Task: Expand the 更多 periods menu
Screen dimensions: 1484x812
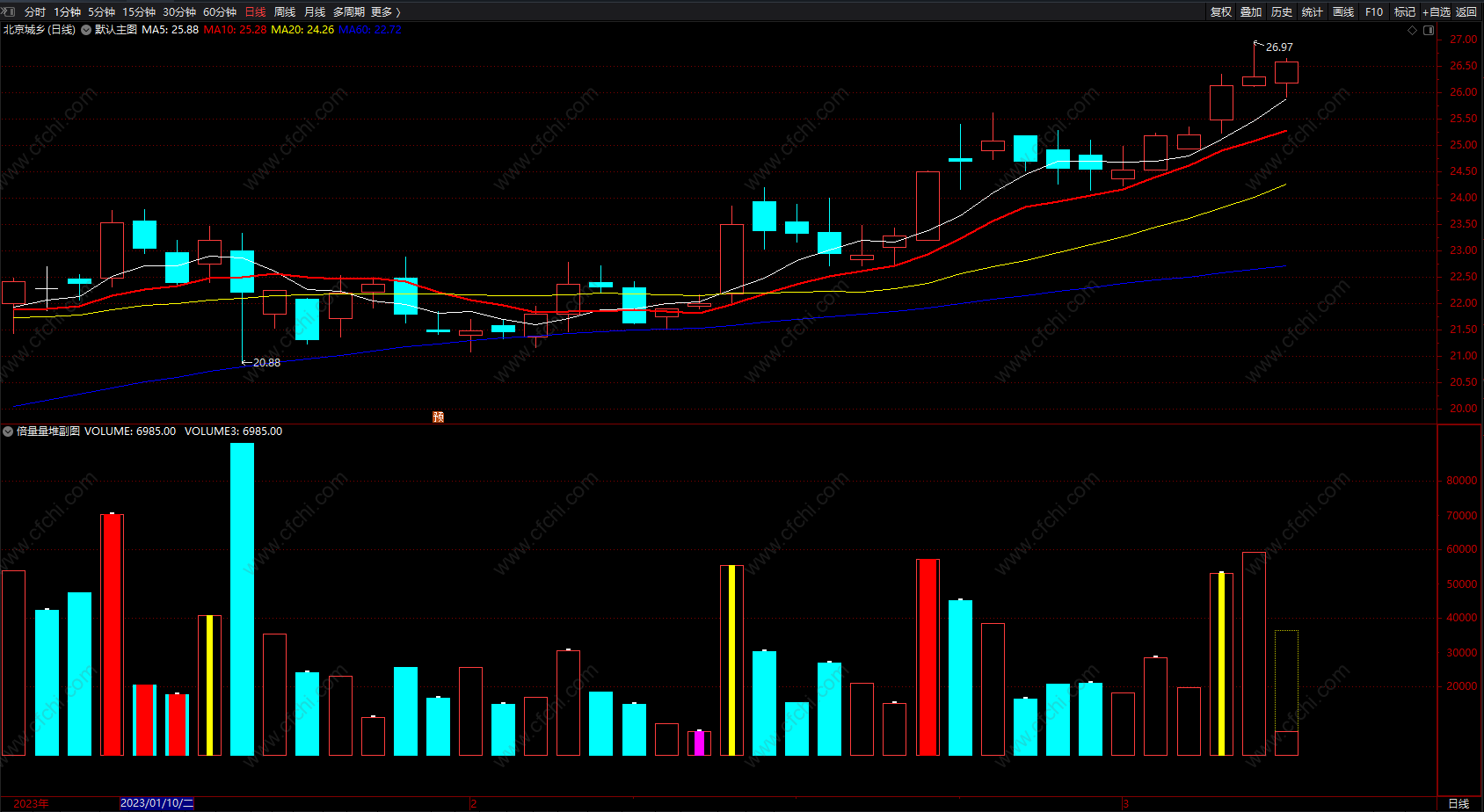Action: [x=385, y=11]
